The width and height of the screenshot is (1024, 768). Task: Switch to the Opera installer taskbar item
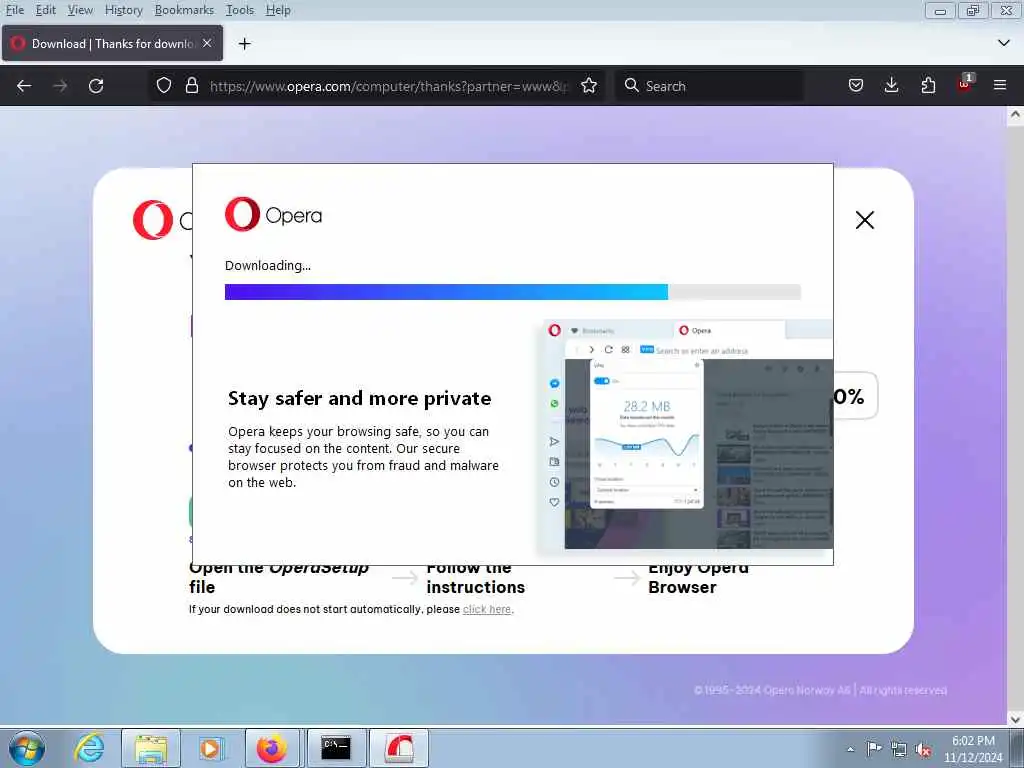(x=399, y=748)
